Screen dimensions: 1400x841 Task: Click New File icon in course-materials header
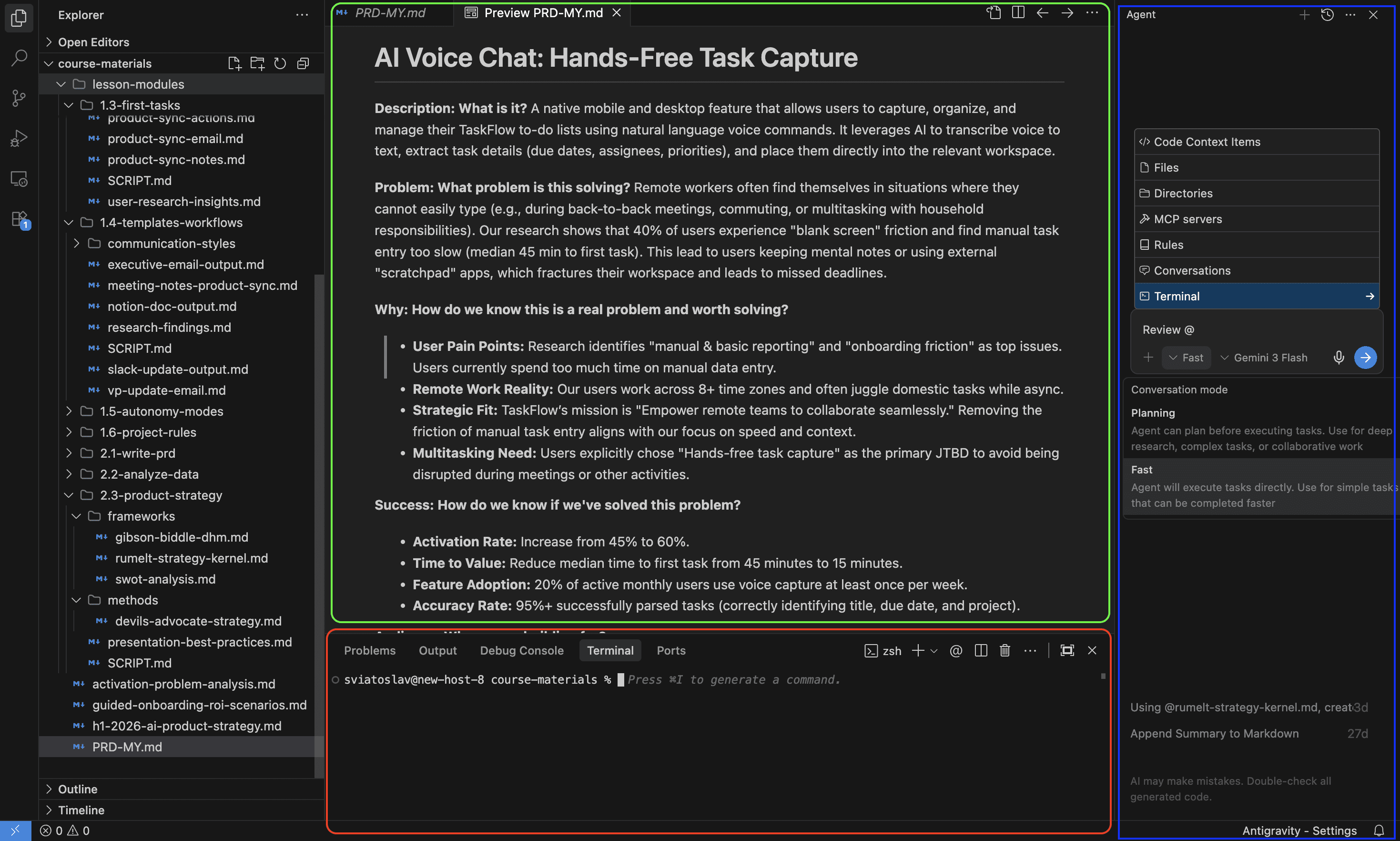point(234,63)
